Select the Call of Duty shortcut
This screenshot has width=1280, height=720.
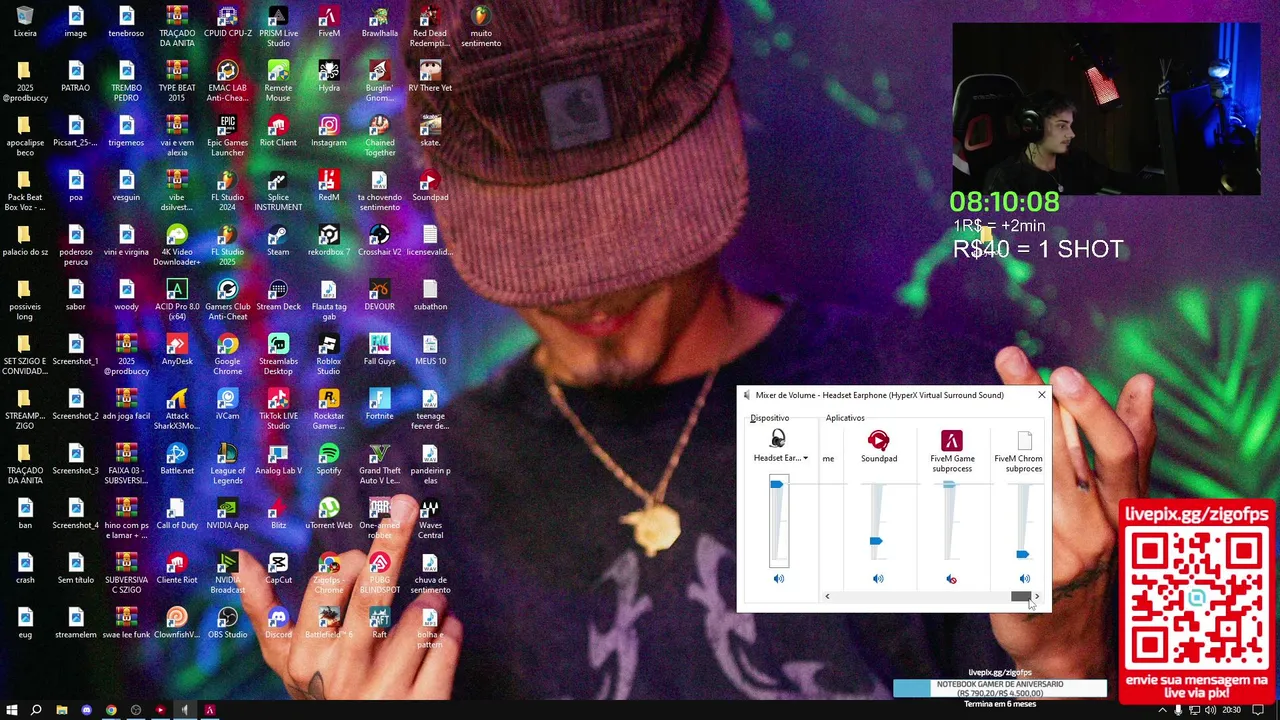click(x=177, y=514)
